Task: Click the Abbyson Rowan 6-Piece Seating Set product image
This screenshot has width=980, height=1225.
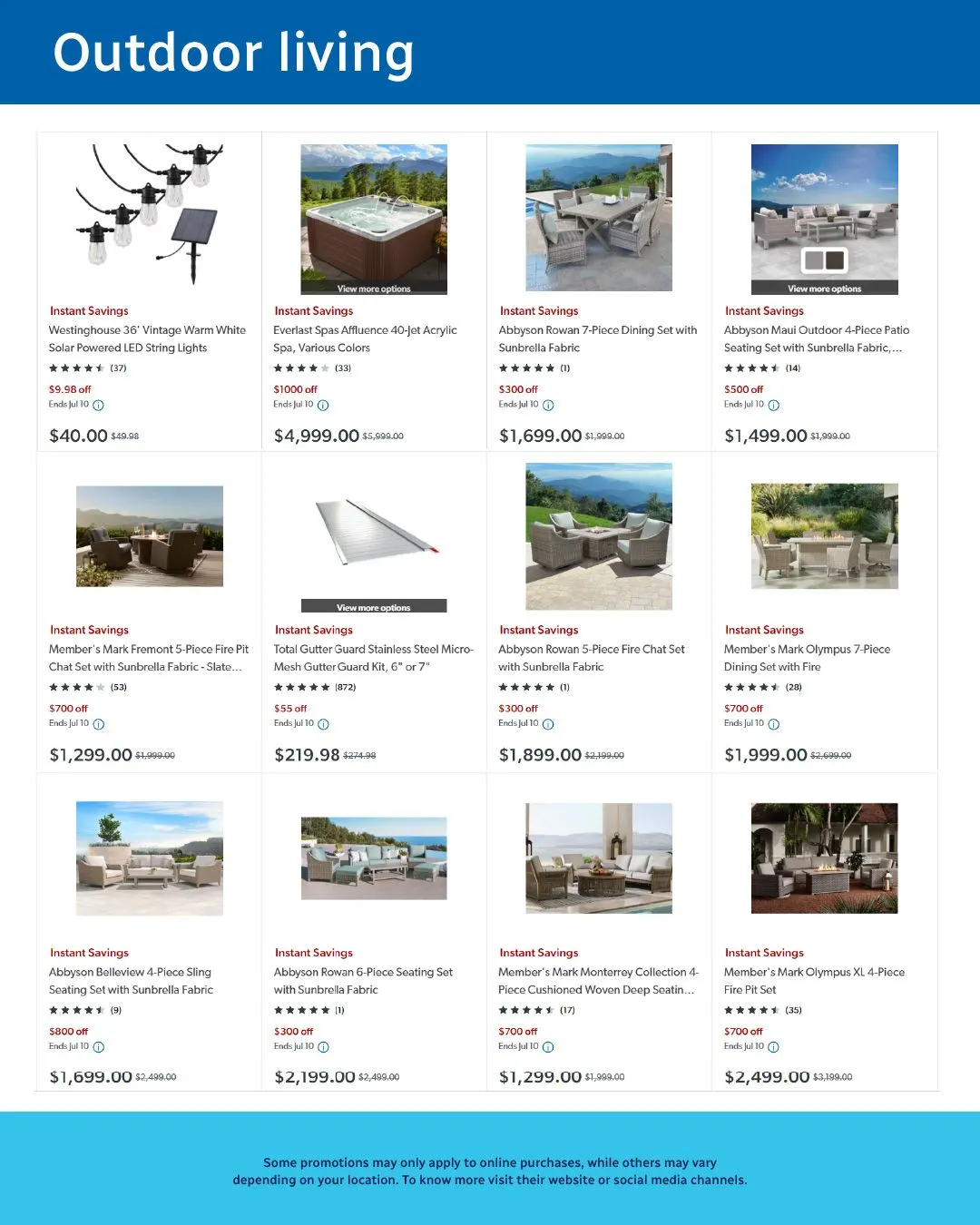Action: [374, 858]
